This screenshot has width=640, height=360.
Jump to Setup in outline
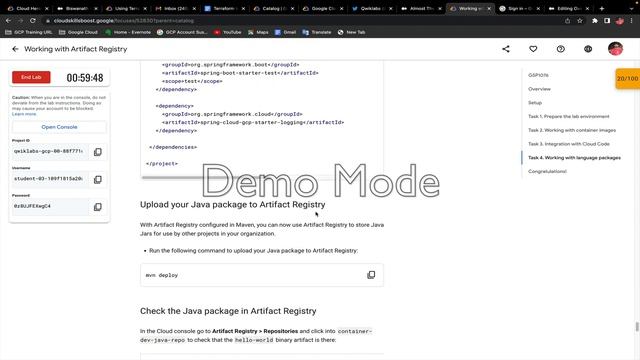point(535,103)
